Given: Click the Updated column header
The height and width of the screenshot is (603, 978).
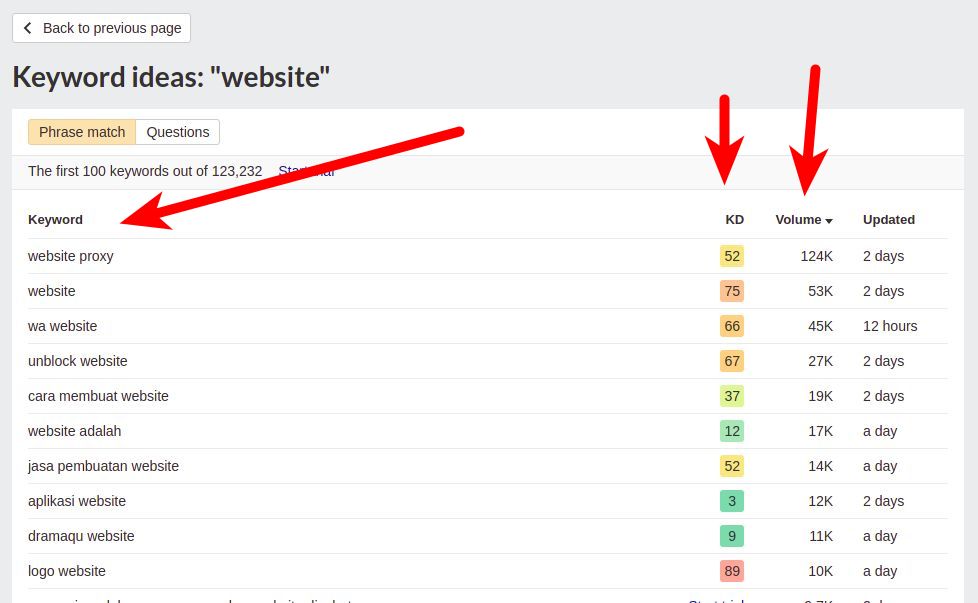Looking at the screenshot, I should (888, 220).
